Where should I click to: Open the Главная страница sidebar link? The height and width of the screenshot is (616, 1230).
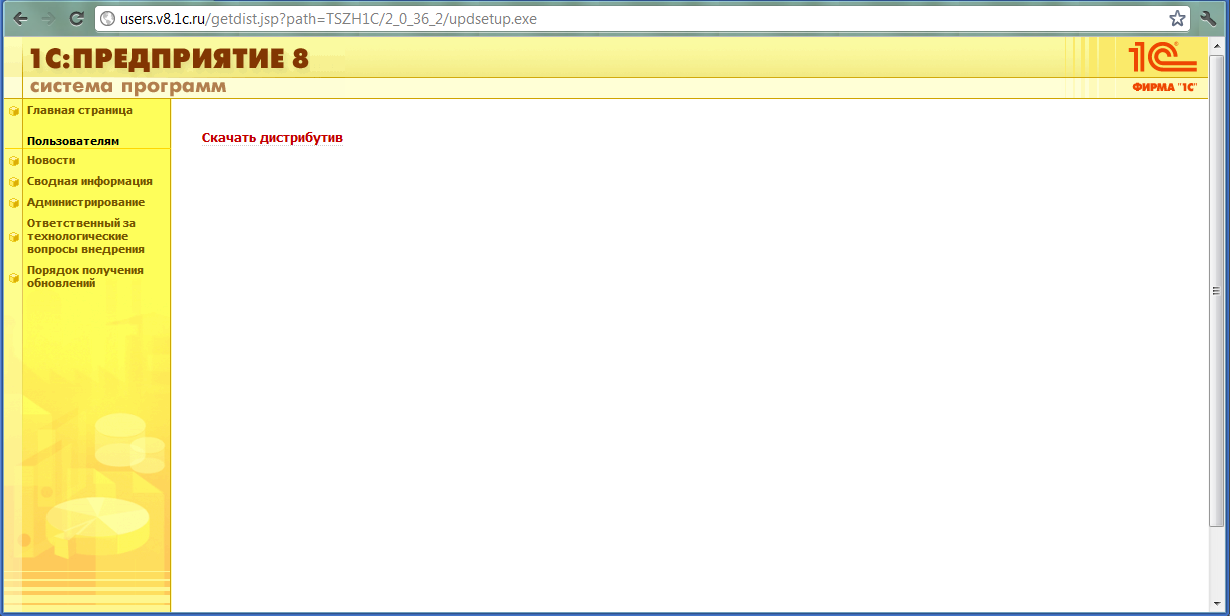coord(79,110)
